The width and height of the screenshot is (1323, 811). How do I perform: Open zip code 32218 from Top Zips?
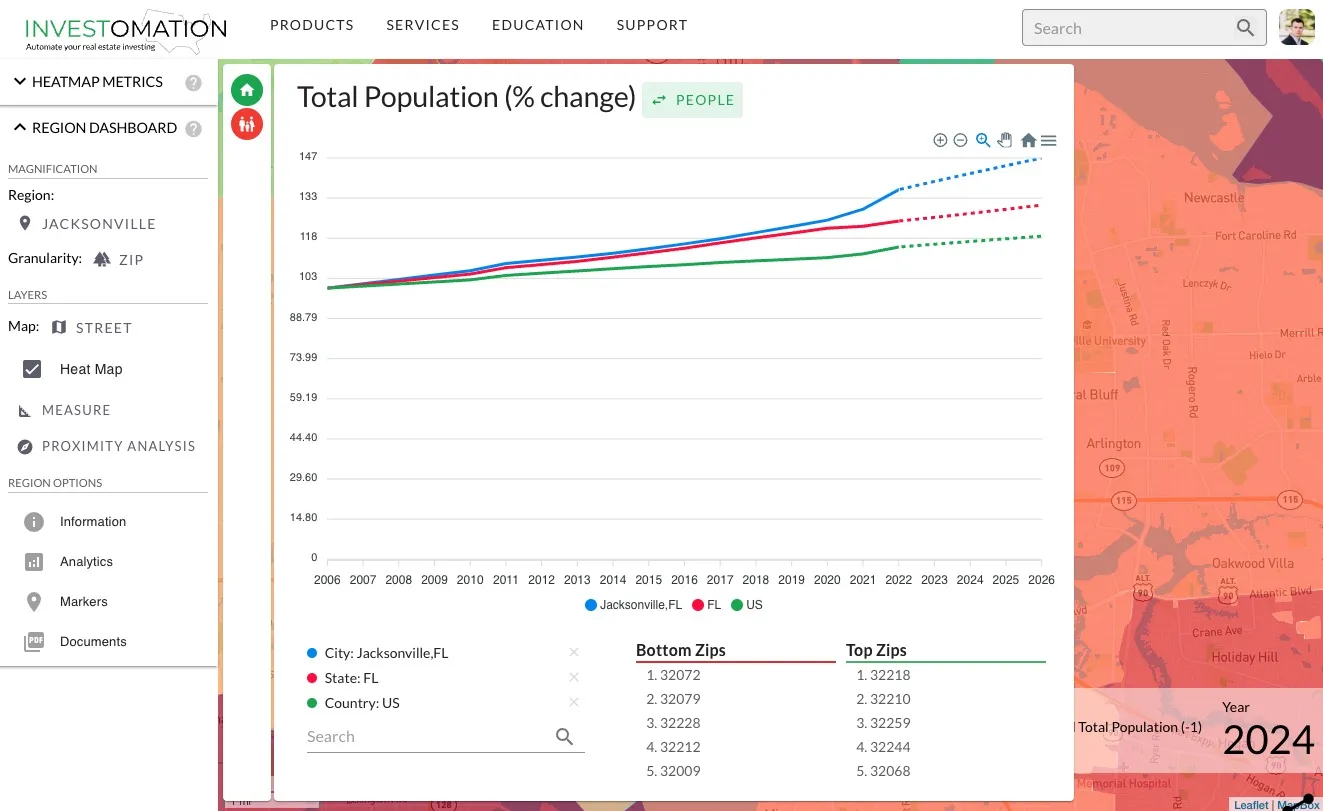(891, 675)
